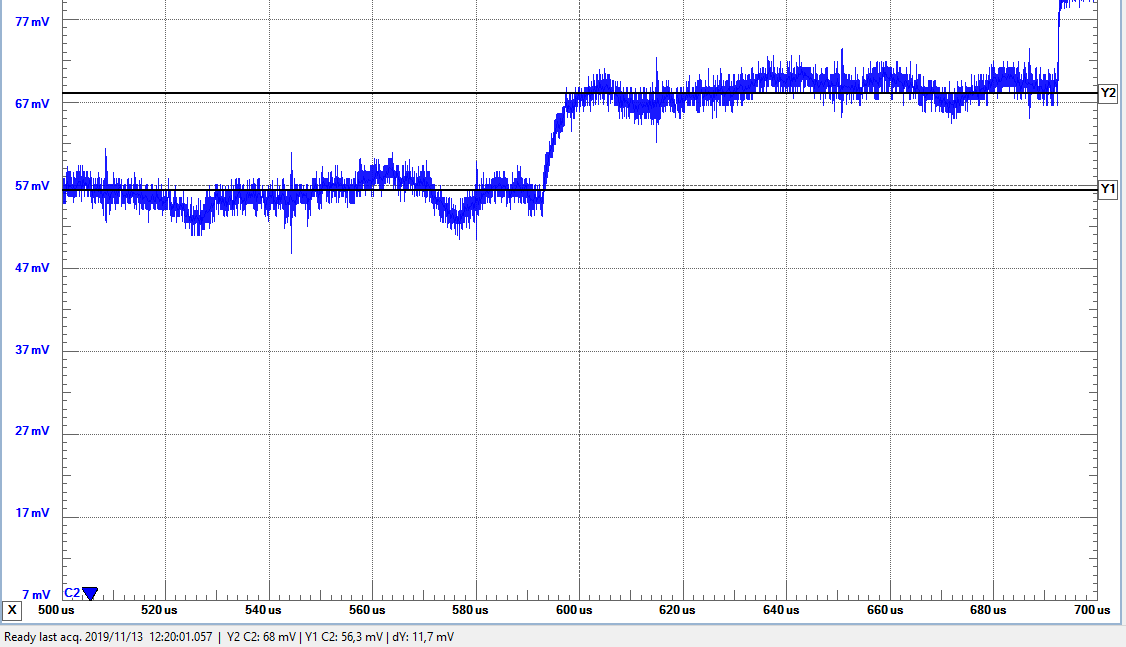Image resolution: width=1126 pixels, height=647 pixels.
Task: Click the 37 mV vertical axis label
Action: click(x=32, y=350)
